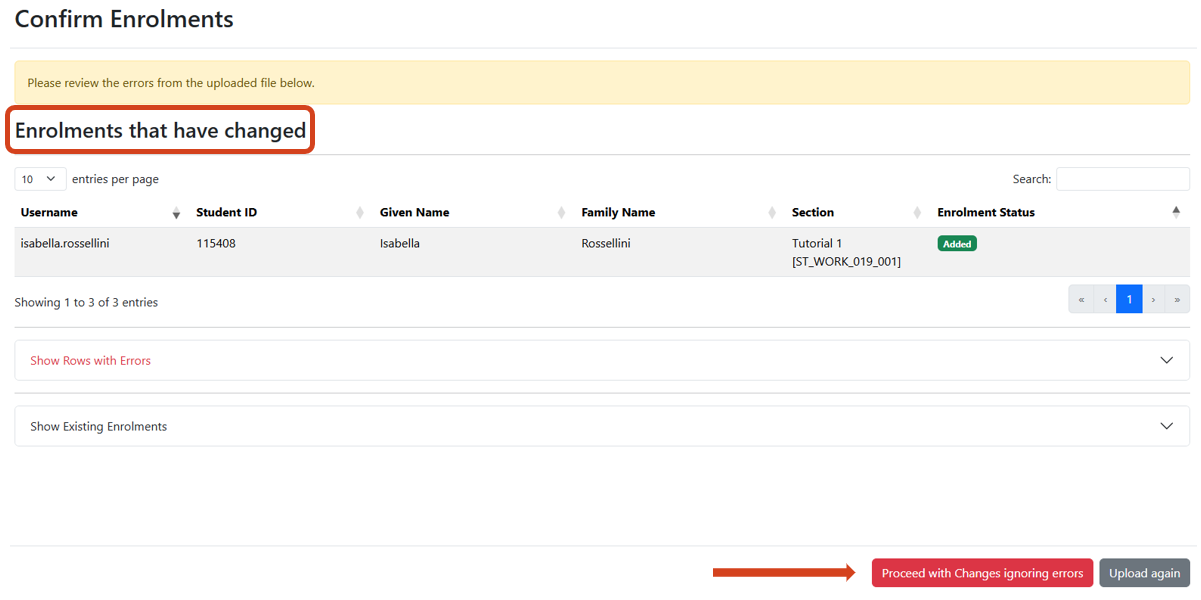Screen dimensions: 1201x600
Task: Sort table by Username column
Action: pyautogui.click(x=100, y=212)
